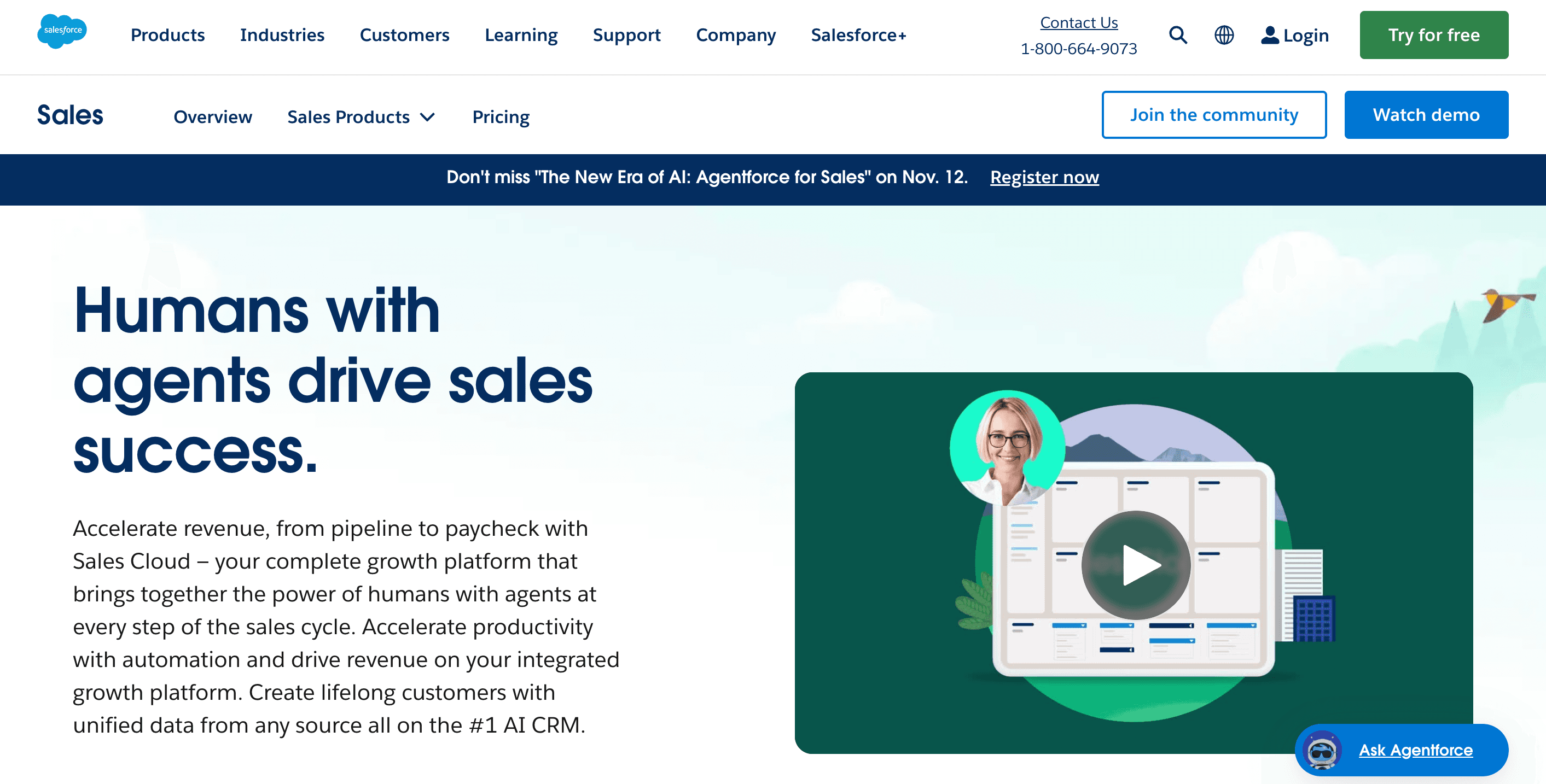This screenshot has height=784, width=1546.
Task: Click the Salesforce cloud logo
Action: 62,31
